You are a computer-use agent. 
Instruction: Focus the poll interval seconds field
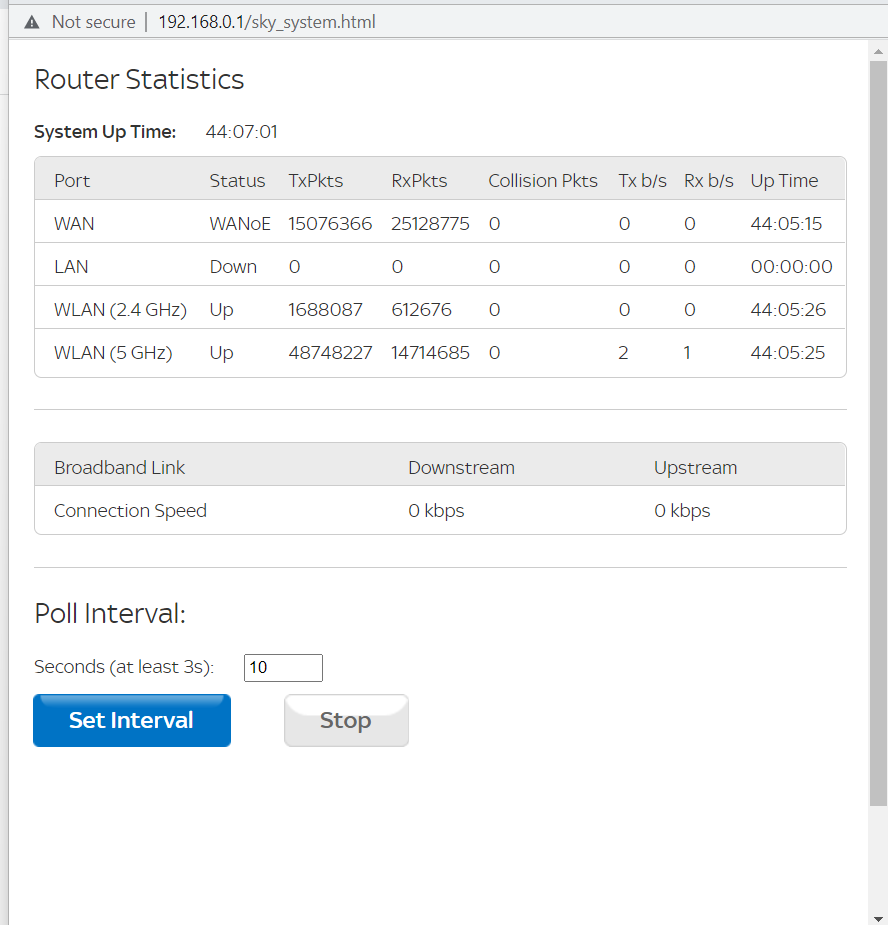(x=283, y=667)
